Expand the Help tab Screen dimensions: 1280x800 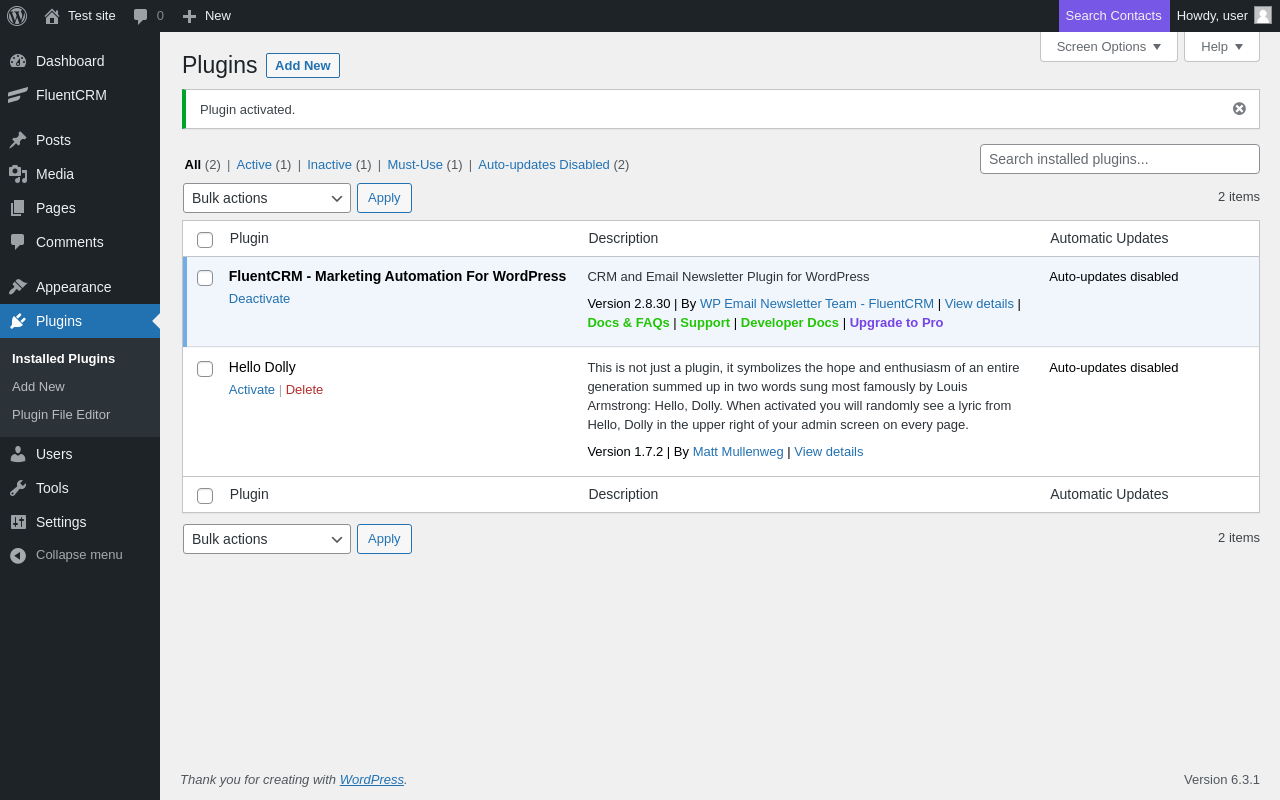pos(1221,46)
